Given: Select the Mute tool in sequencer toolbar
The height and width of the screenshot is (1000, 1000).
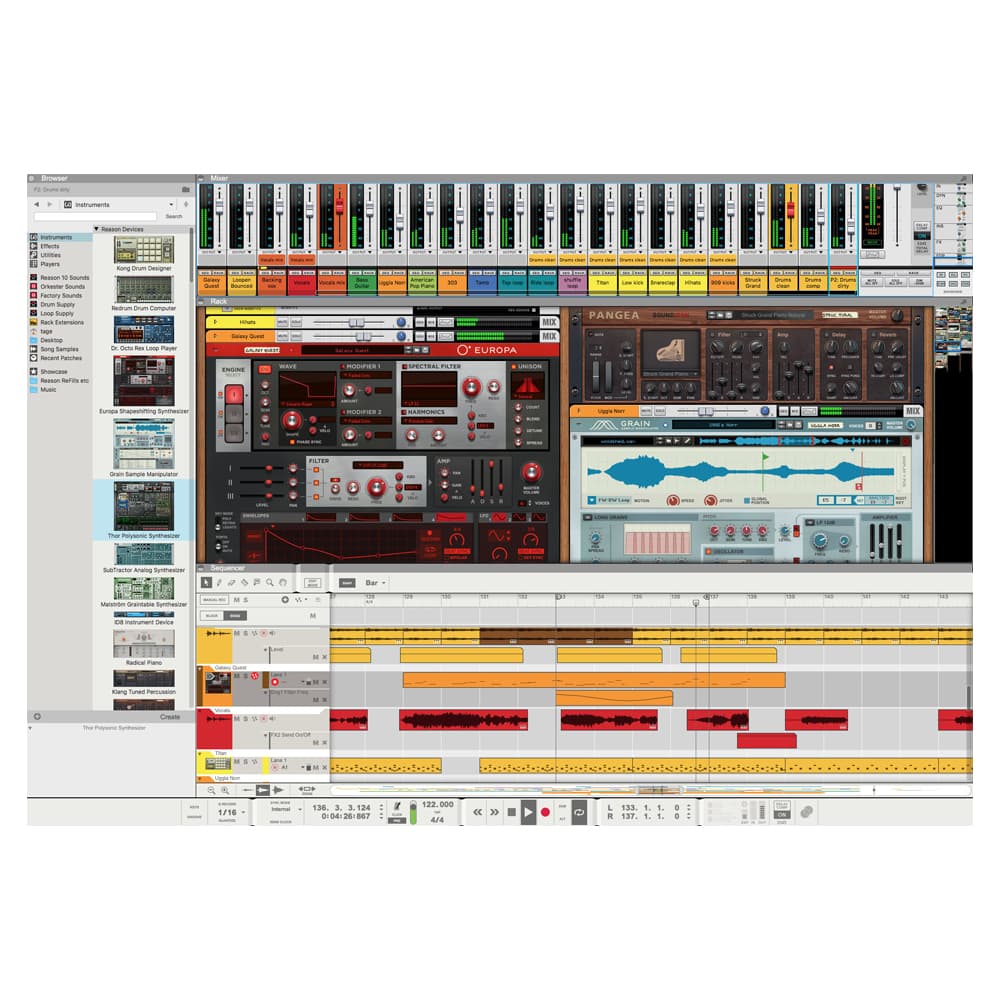Looking at the screenshot, I should [257, 582].
